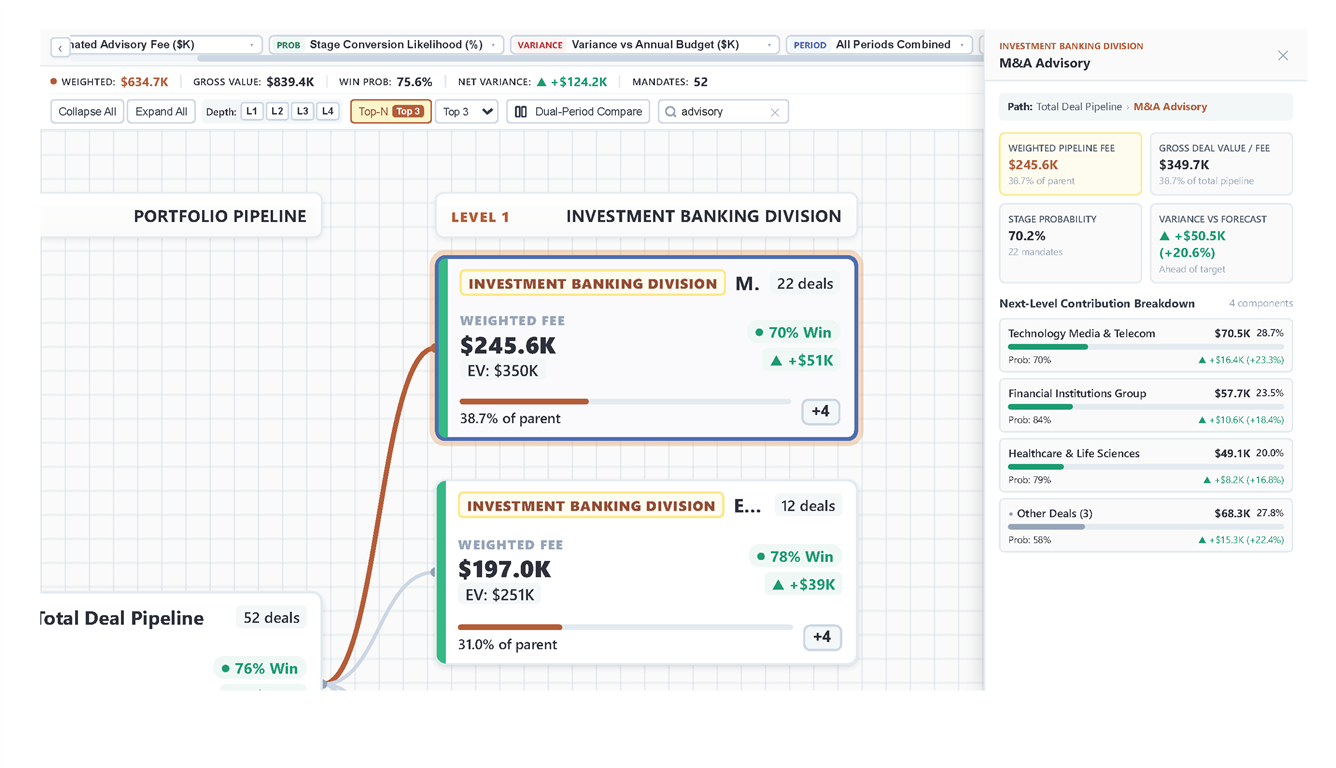The image size is (1336, 768).
Task: Click the triangle in the +$51K badge
Action: [776, 360]
